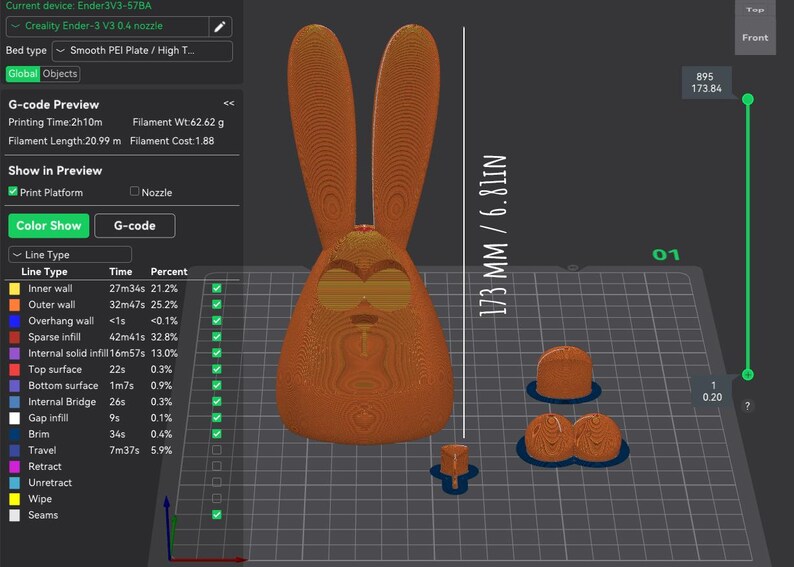Screen dimensions: 794x567
Task: Click the Sparse infill time 42m41s
Action: click(127, 337)
